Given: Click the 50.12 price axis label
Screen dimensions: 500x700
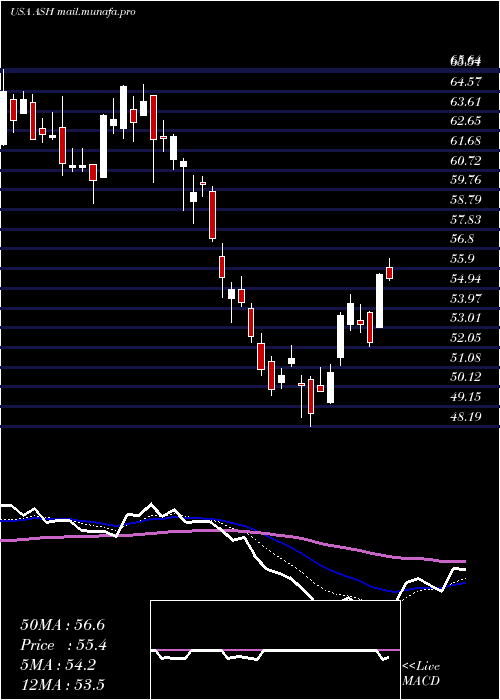Looking at the screenshot, I should click(466, 377).
